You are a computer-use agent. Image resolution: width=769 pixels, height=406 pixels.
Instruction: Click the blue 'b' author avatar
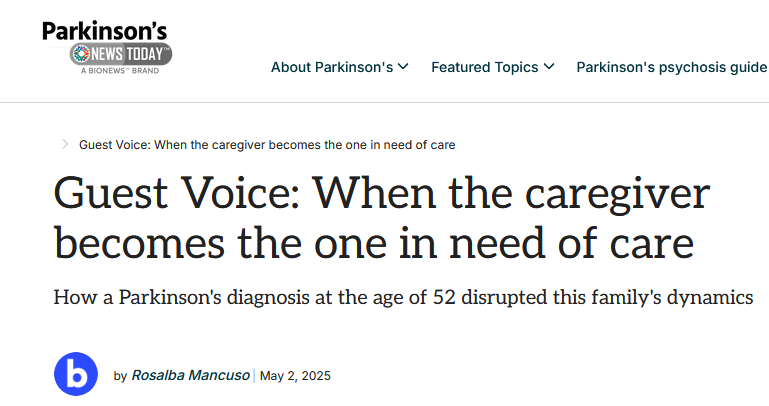tap(76, 375)
